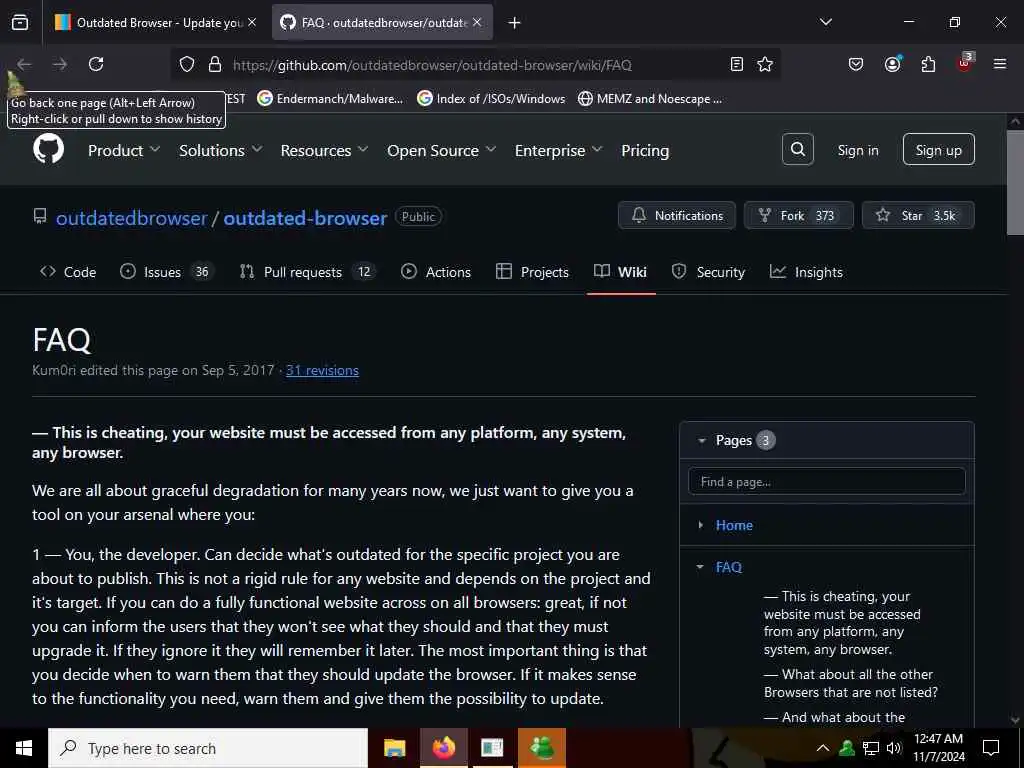Jump to 'What about all the other Browsers' section
Image resolution: width=1024 pixels, height=768 pixels.
click(850, 683)
